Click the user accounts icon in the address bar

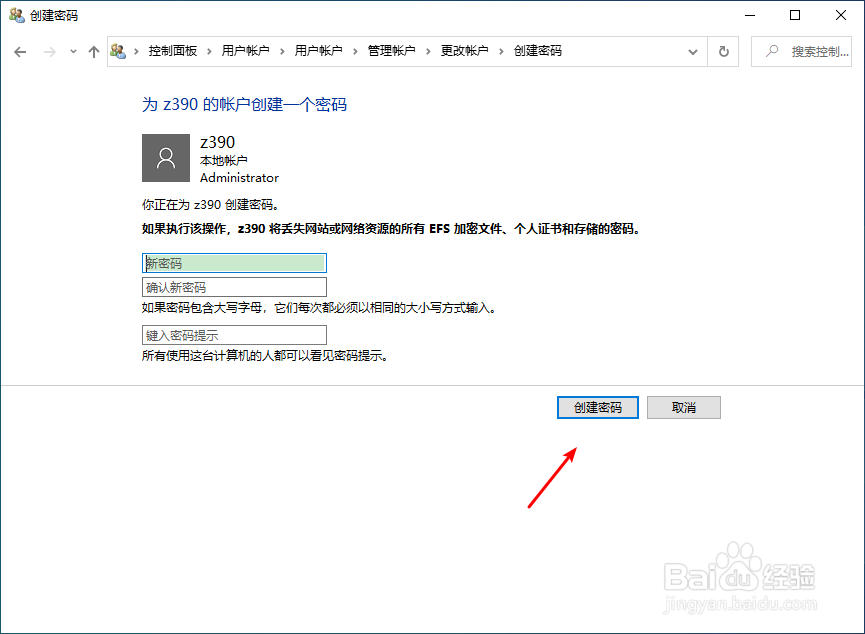[120, 50]
